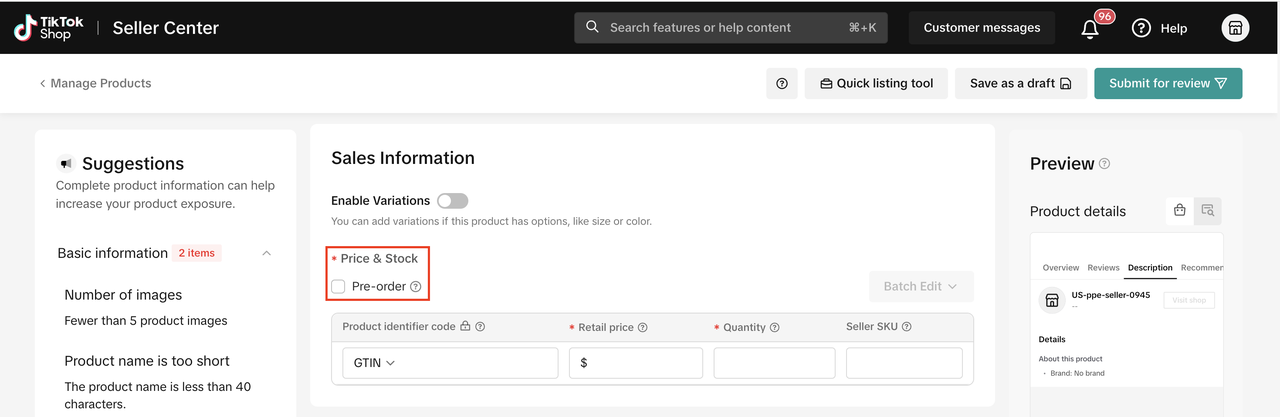Open the Batch Edit dropdown

click(921, 286)
